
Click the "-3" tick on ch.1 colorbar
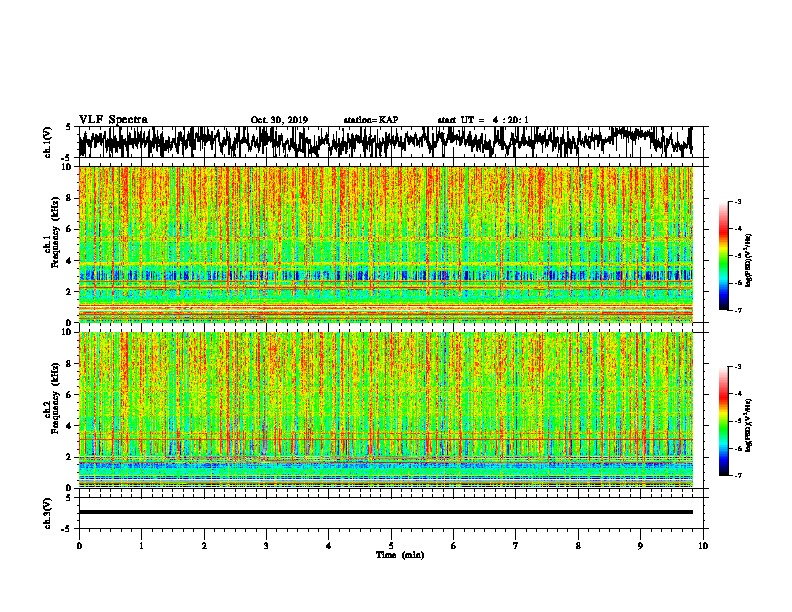(x=737, y=202)
